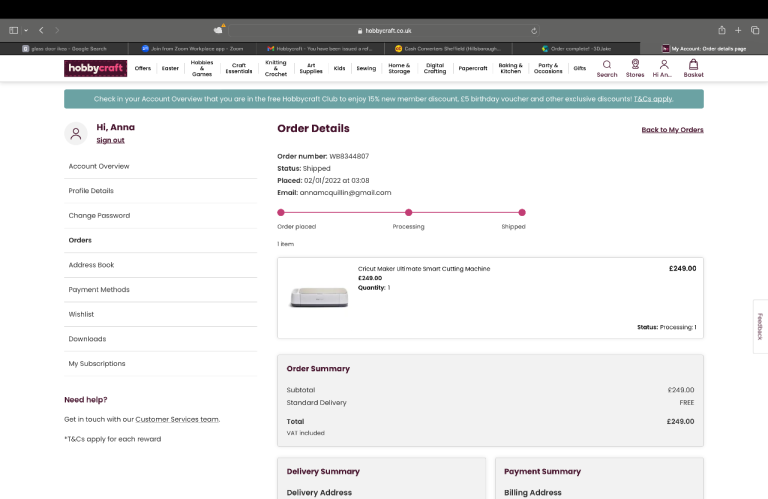Open the Feedback side tab
The width and height of the screenshot is (768, 499).
coord(760,326)
